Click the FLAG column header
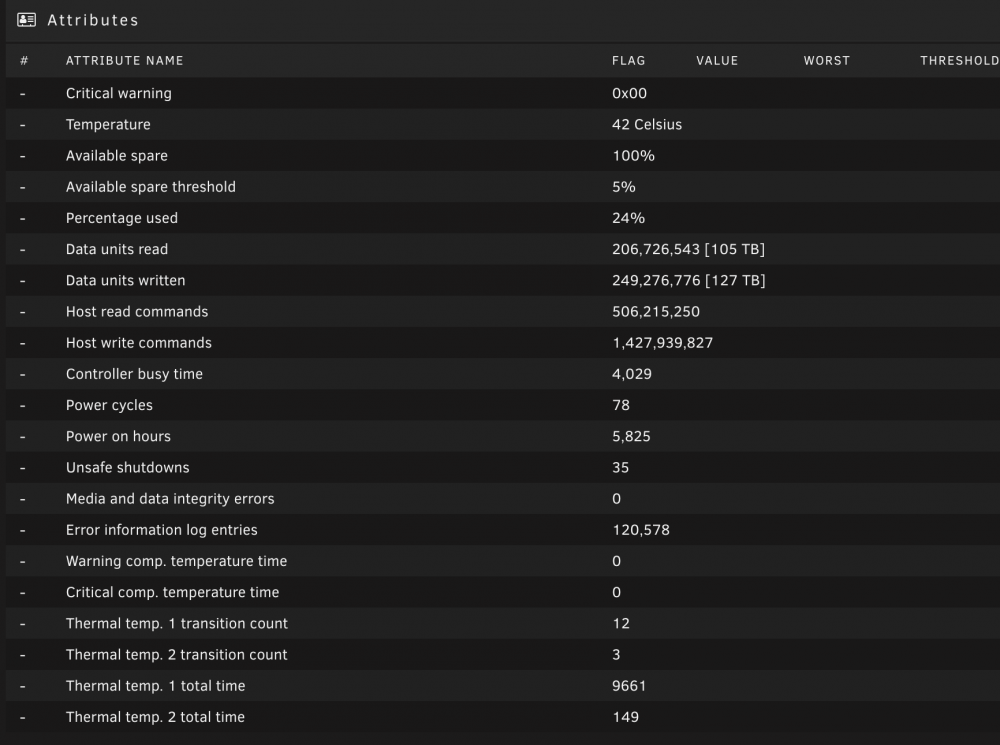This screenshot has height=745, width=1000. pos(628,61)
